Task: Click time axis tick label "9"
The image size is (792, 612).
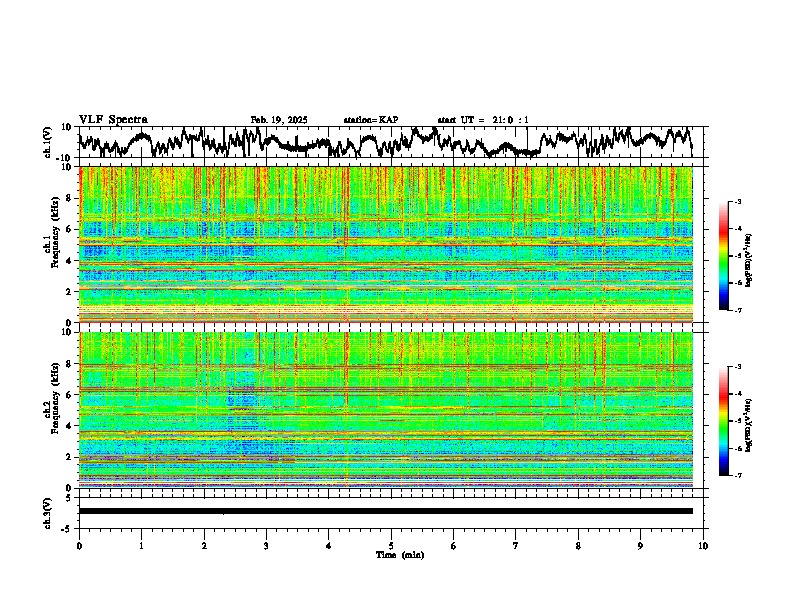Action: 640,546
